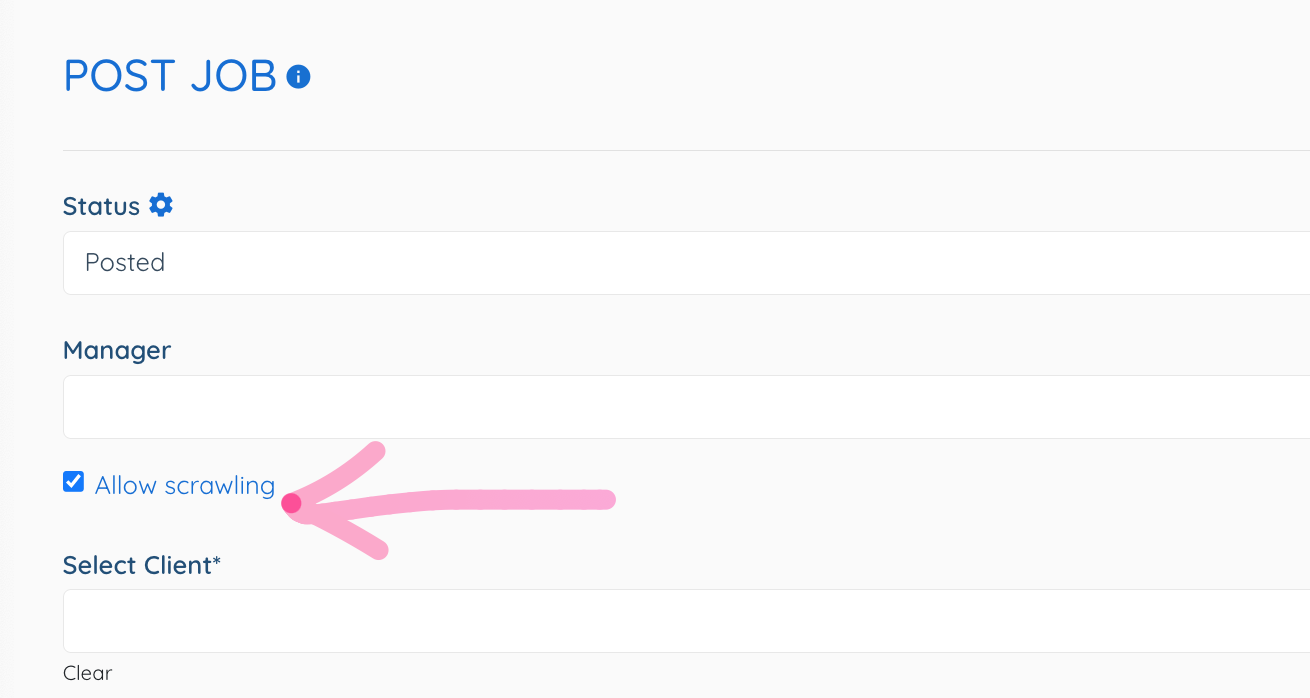Image resolution: width=1310 pixels, height=698 pixels.
Task: Expand the Status dropdown showing Posted
Action: click(x=686, y=263)
